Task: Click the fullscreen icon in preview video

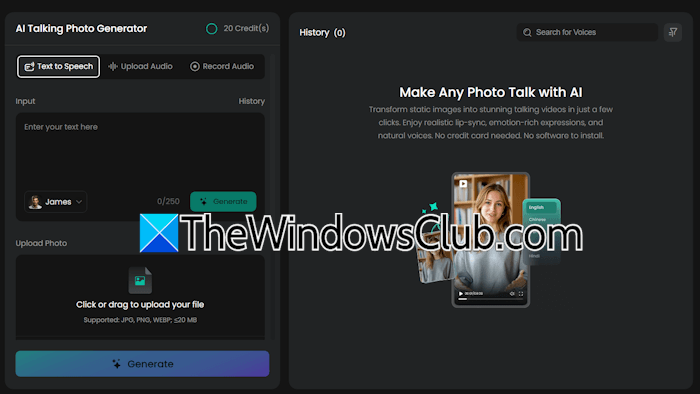Action: (521, 294)
